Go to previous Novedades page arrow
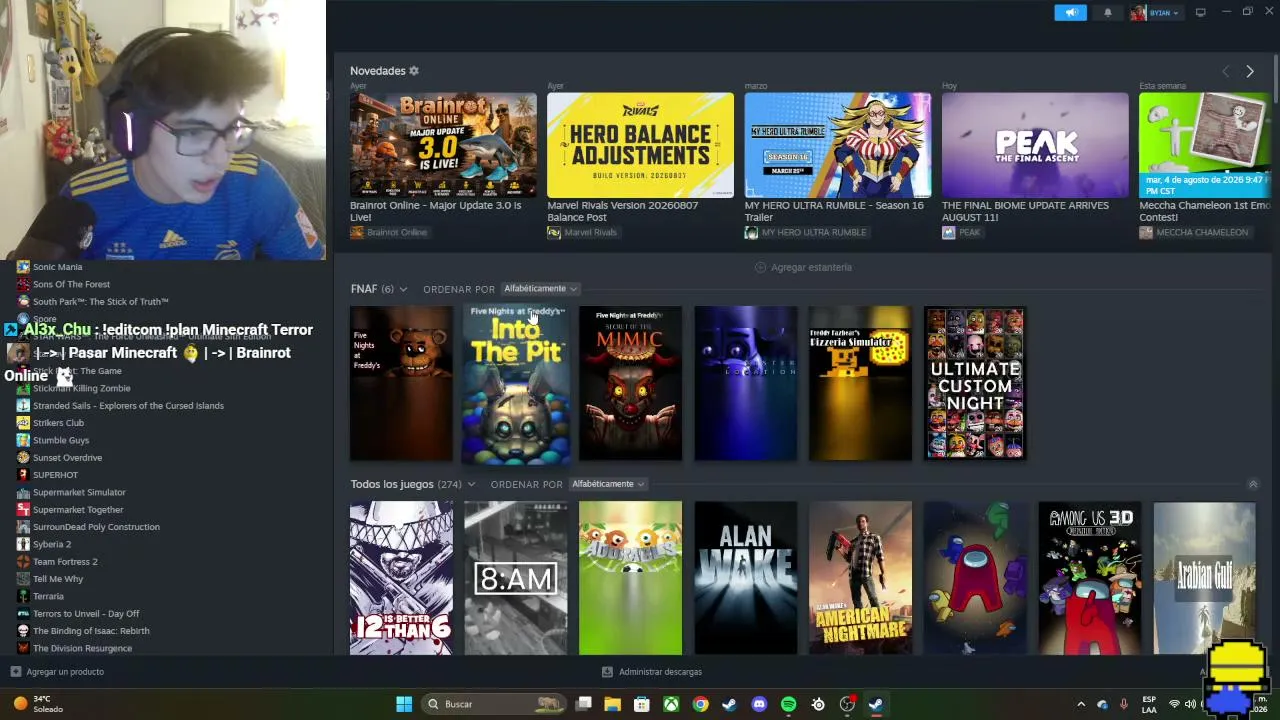This screenshot has width=1280, height=720. click(x=1226, y=72)
